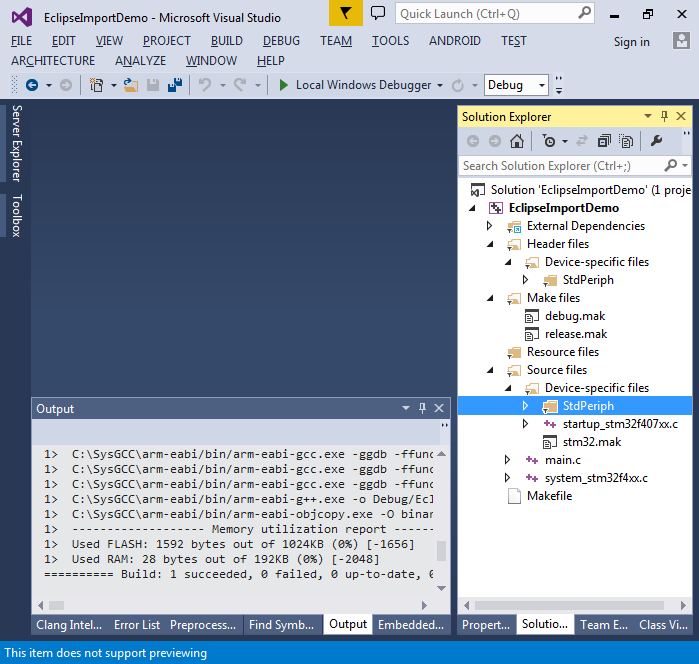Click Output panel vertical scrollbar thumb
The image size is (699, 664).
[x=441, y=551]
